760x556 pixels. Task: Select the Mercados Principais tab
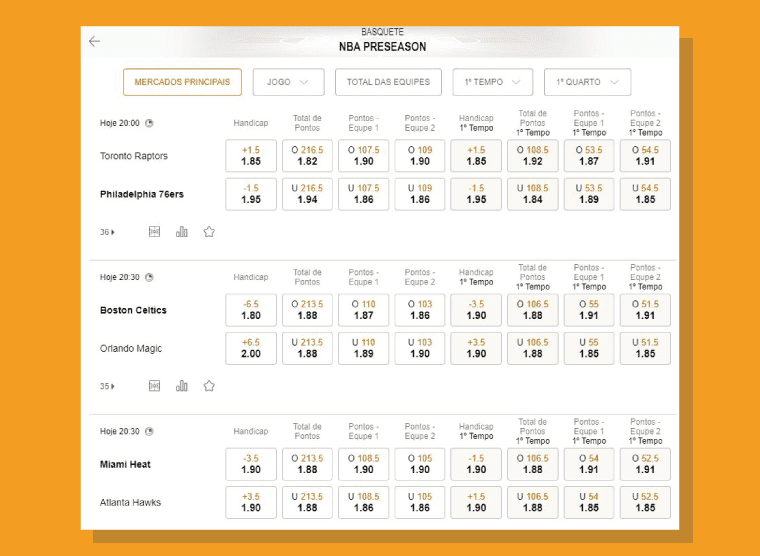(x=182, y=82)
